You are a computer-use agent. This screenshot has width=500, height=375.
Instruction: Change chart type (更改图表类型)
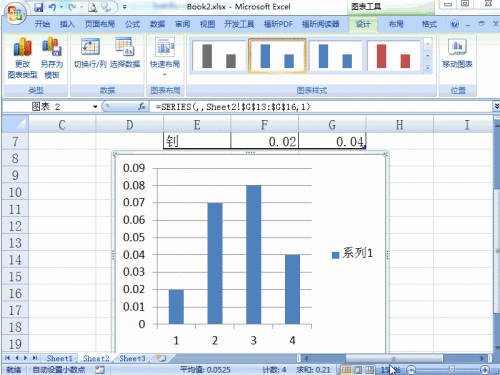[x=22, y=58]
